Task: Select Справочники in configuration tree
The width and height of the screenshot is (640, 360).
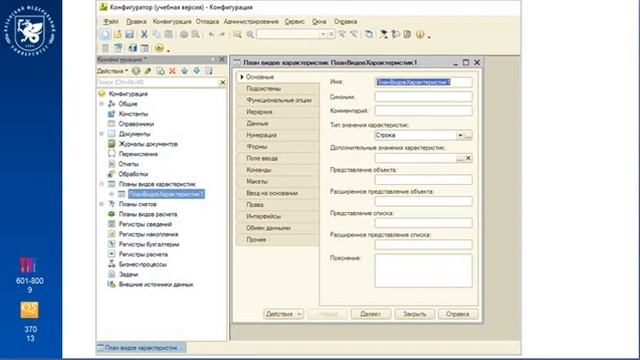Action: [136, 124]
